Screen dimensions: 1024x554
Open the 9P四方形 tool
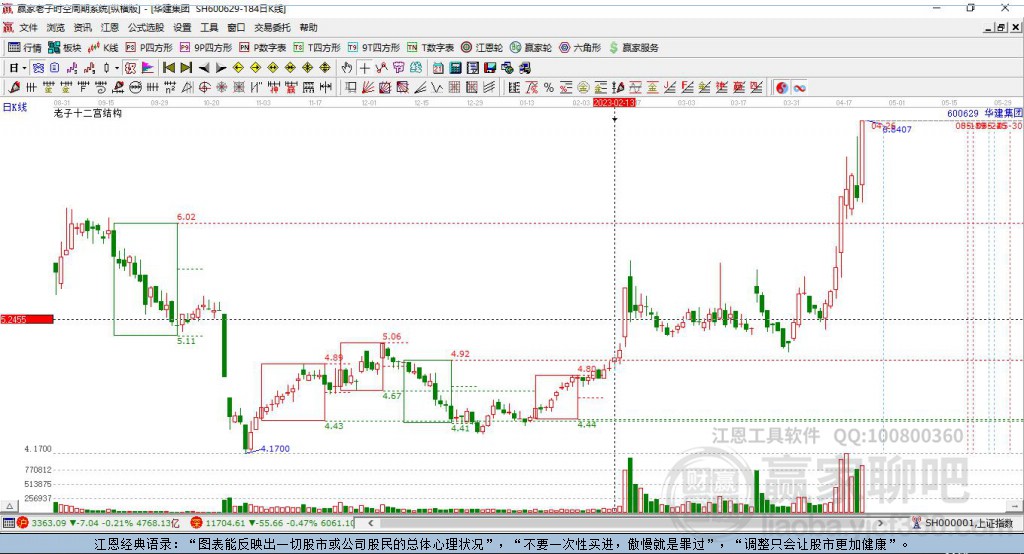pos(206,48)
